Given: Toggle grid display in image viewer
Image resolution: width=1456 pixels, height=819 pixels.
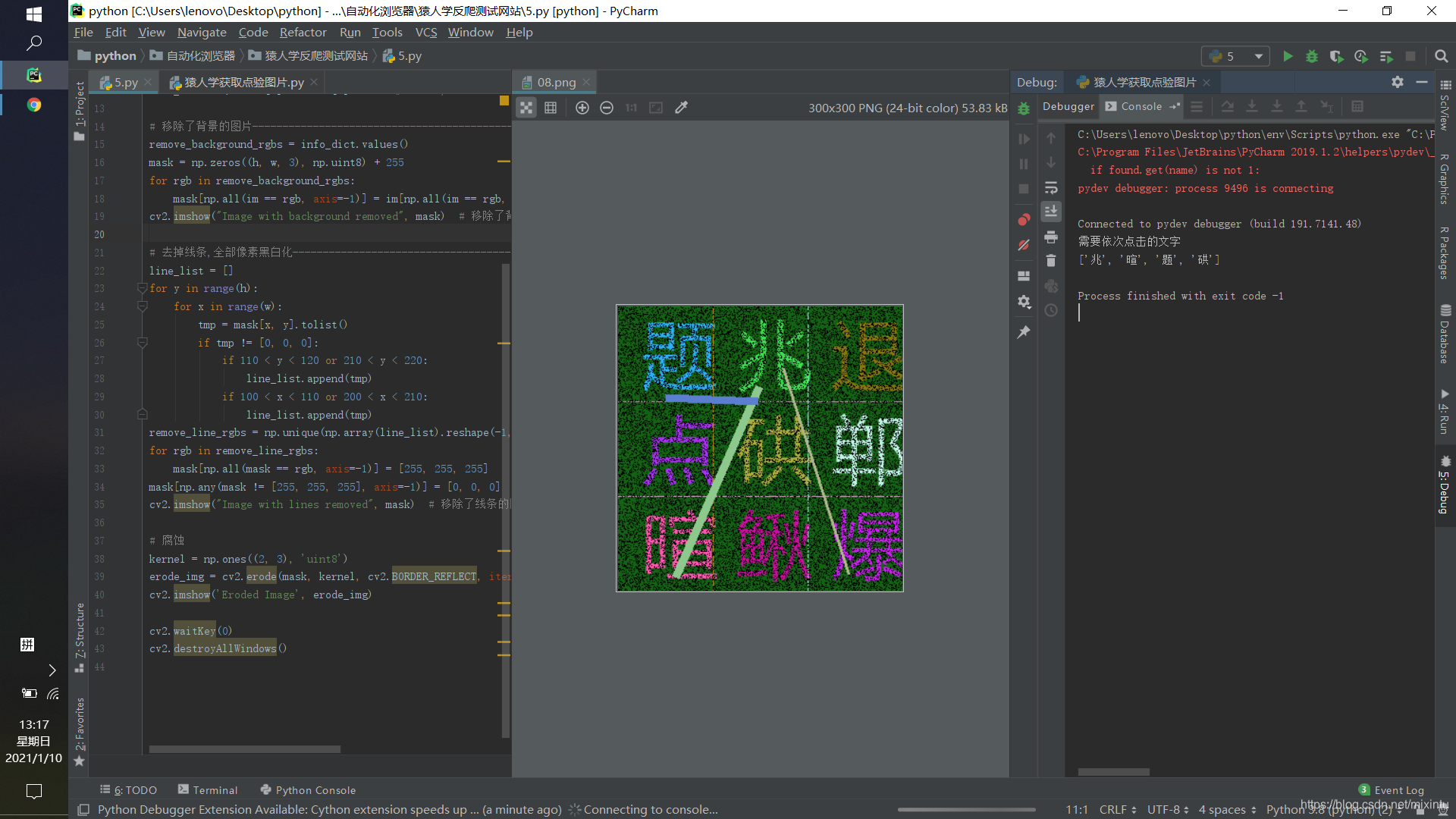Looking at the screenshot, I should click(x=551, y=108).
